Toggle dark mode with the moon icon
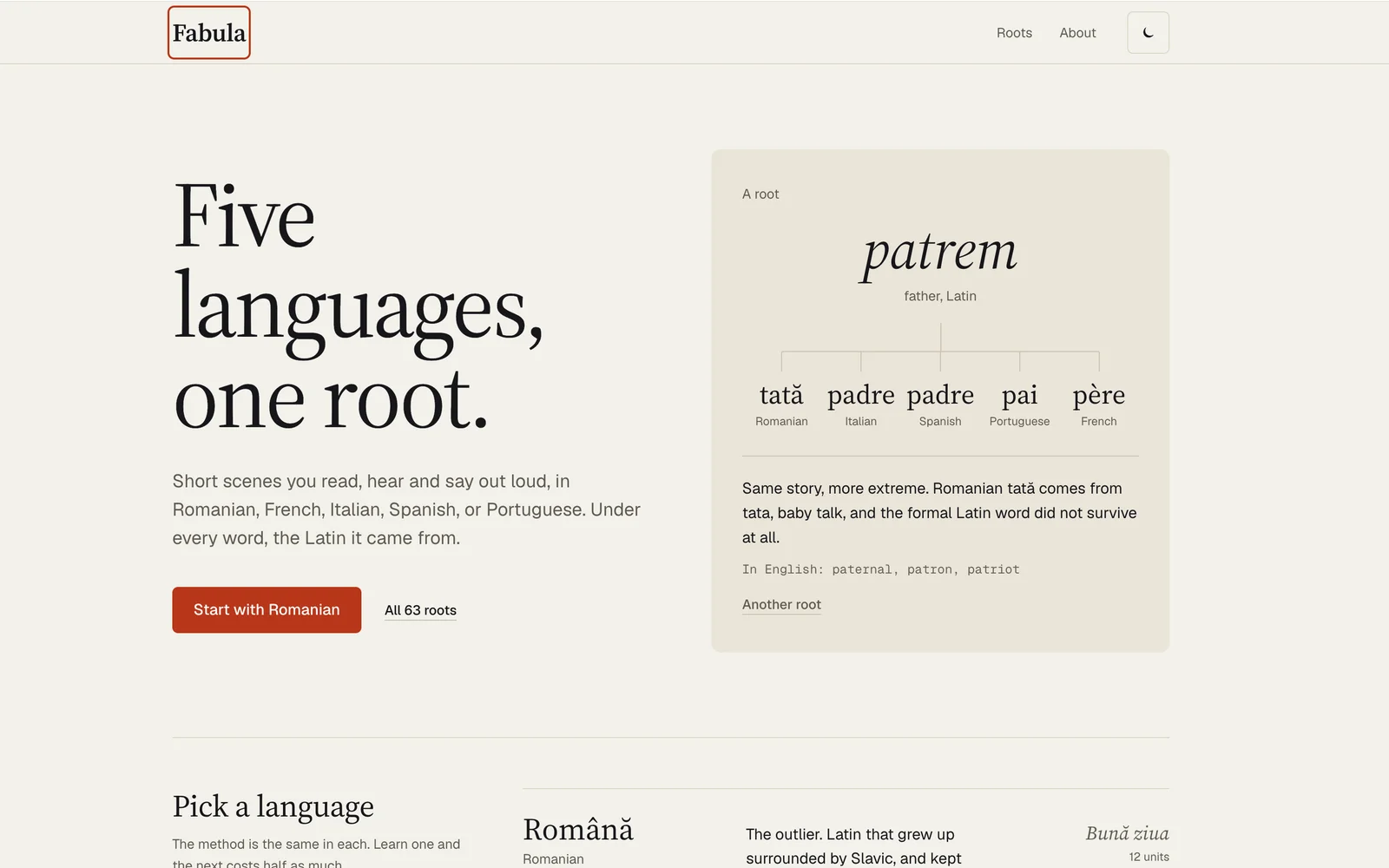 (x=1148, y=33)
